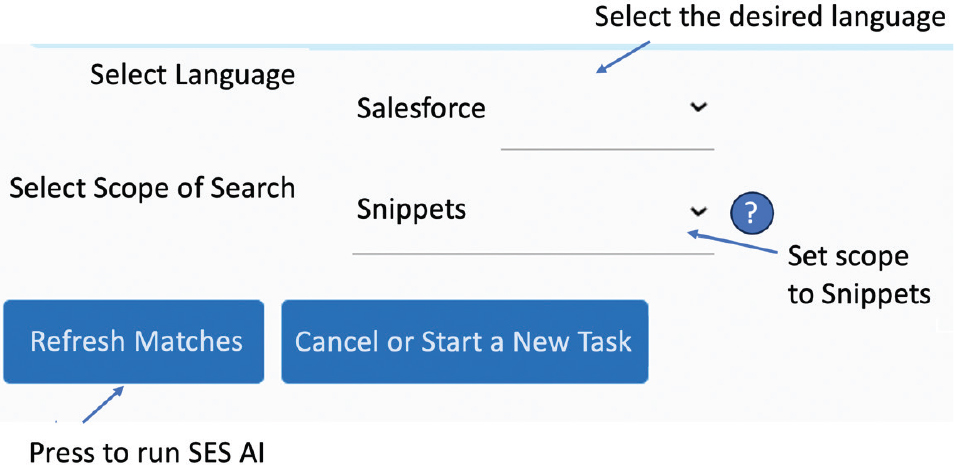954x465 pixels.
Task: Click the arrow pointing at the language dropdown
Action: click(623, 57)
